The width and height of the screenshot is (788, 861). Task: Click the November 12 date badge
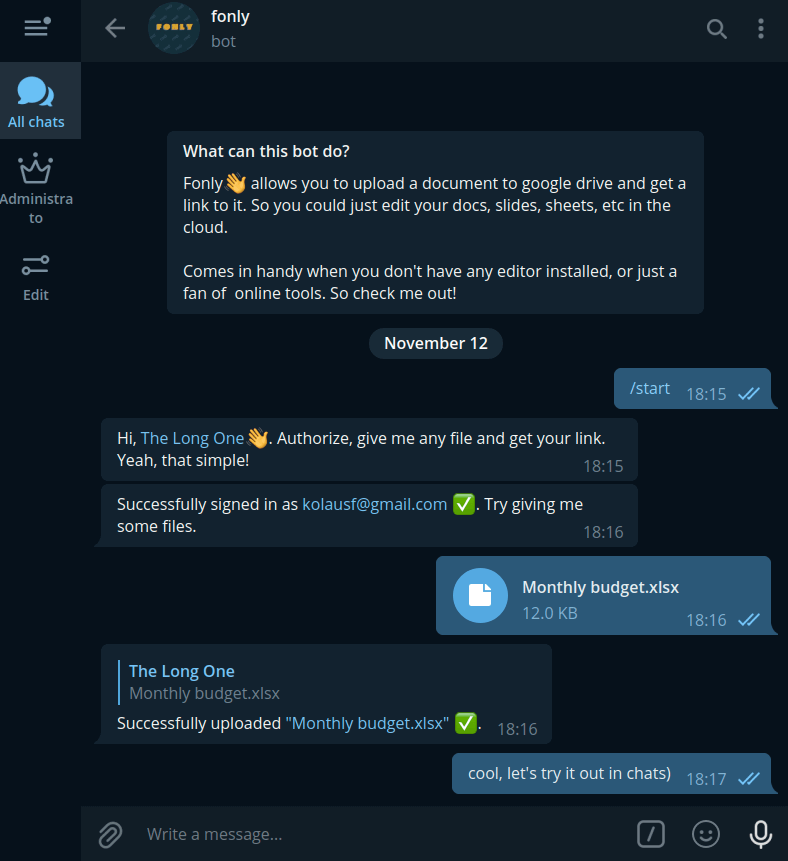tap(435, 343)
